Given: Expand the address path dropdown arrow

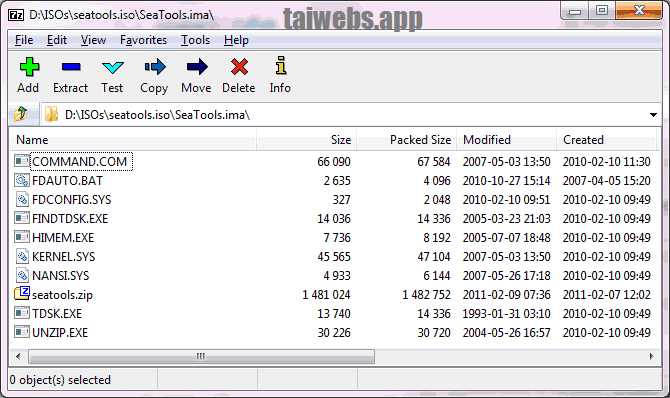Looking at the screenshot, I should tap(653, 115).
